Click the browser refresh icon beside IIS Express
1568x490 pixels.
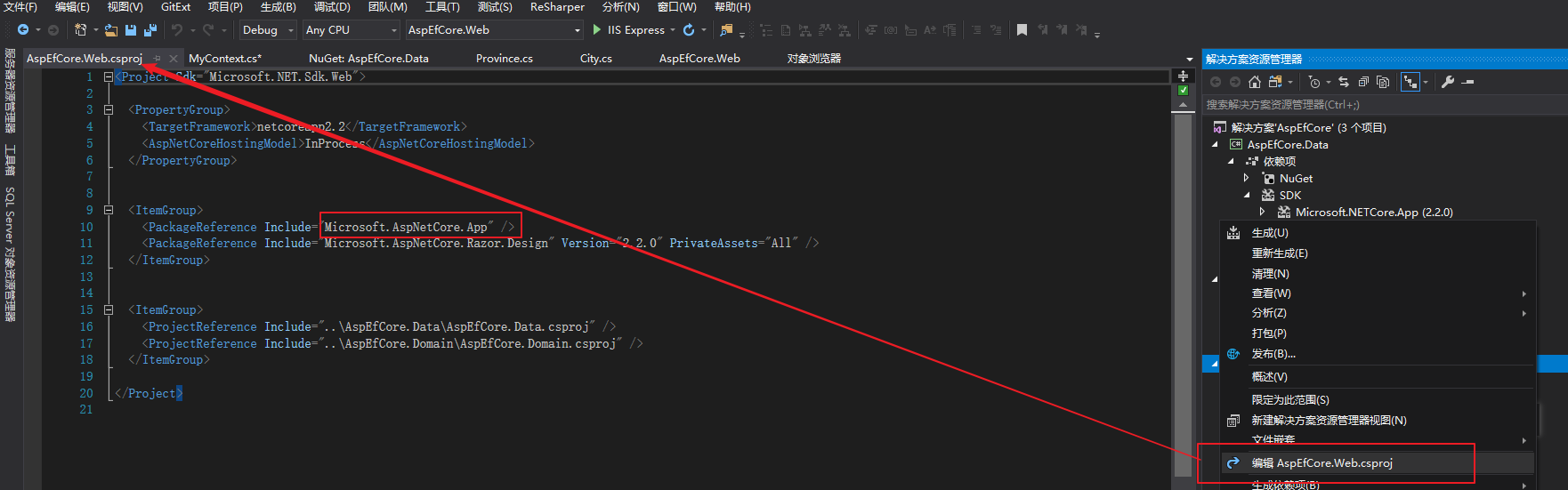pos(689,30)
